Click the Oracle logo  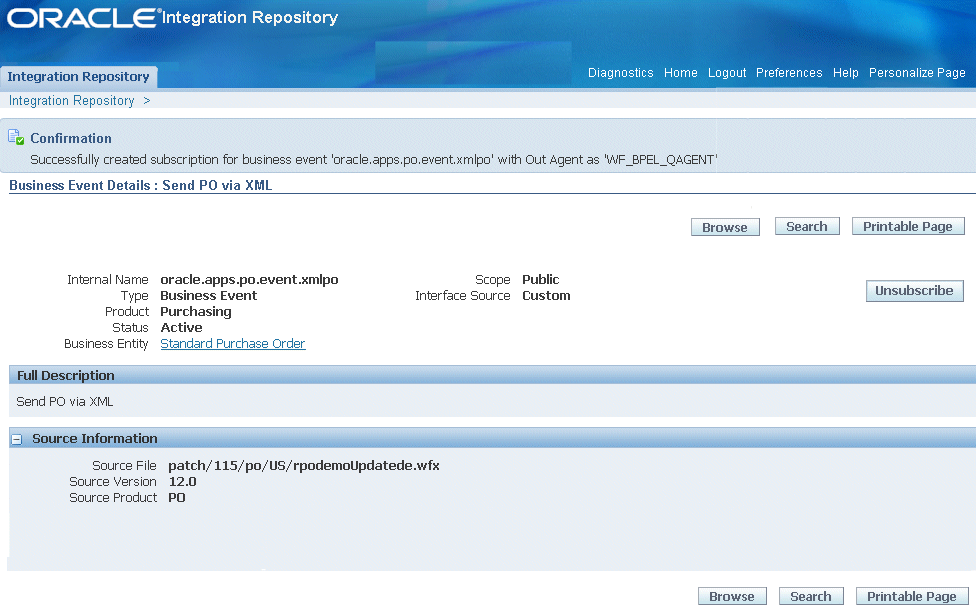[x=82, y=17]
